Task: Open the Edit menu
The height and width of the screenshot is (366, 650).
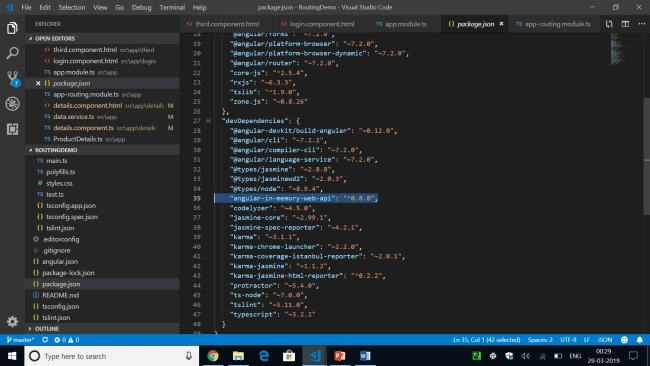Action: [45, 7]
